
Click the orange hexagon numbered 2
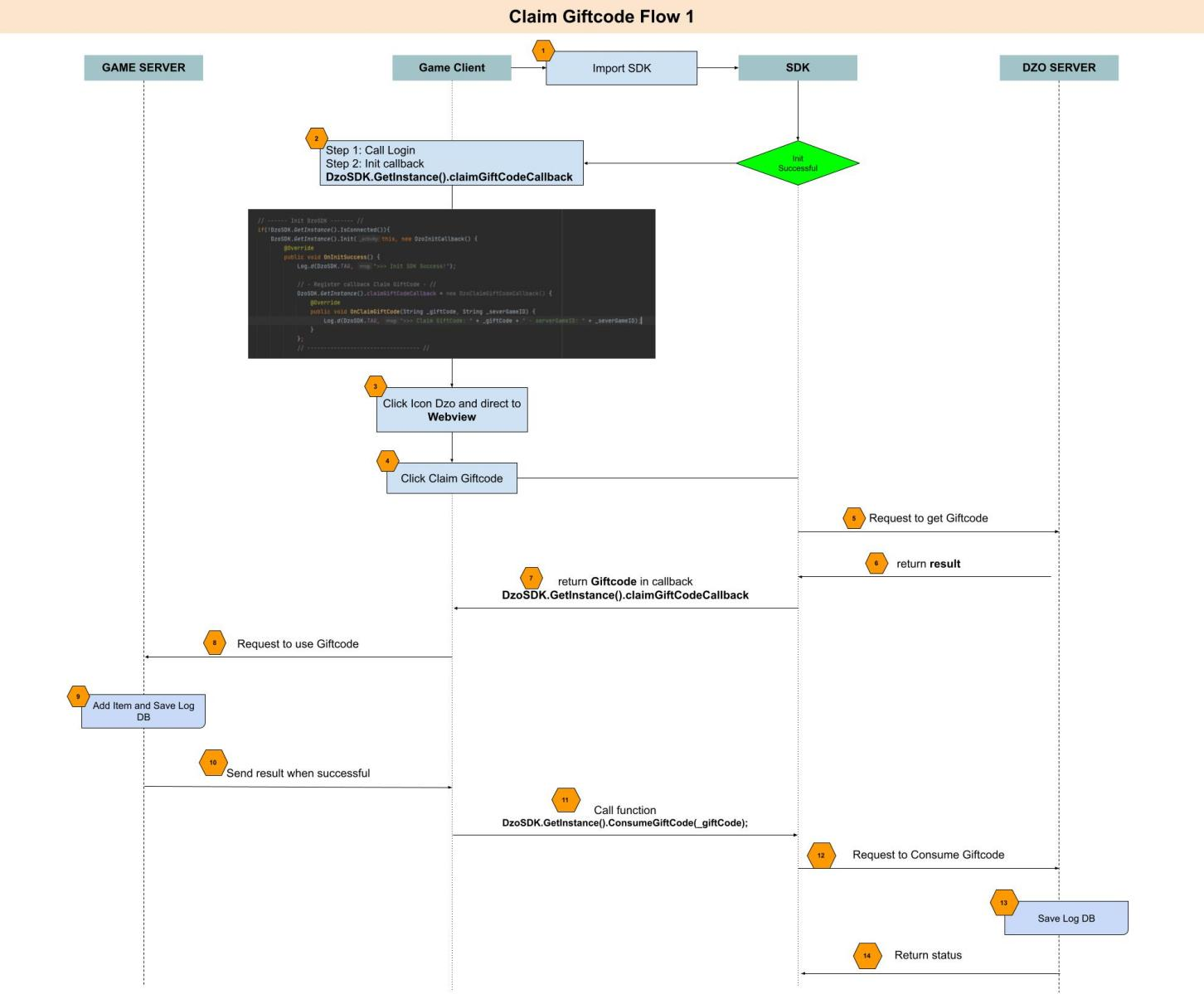(x=316, y=138)
